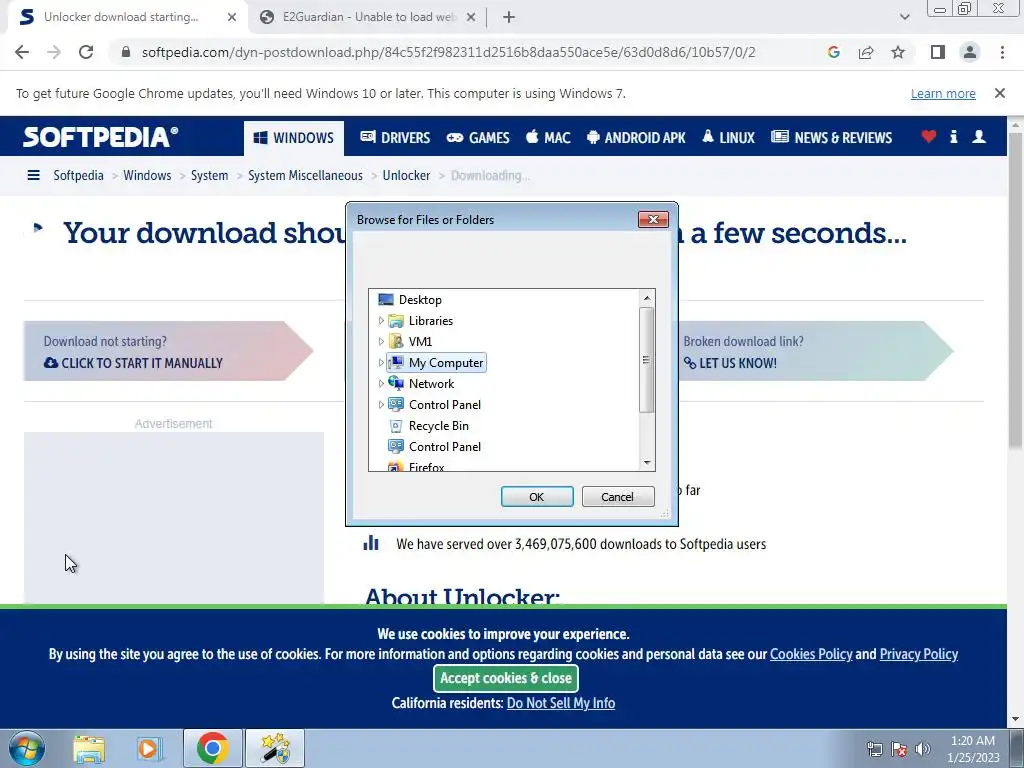Open Windows Media Player from taskbar
This screenshot has width=1024, height=768.
click(149, 749)
